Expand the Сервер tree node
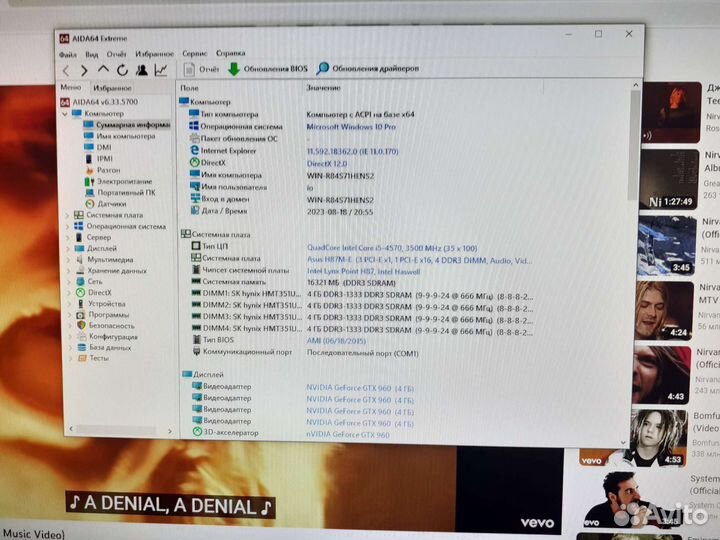 pyautogui.click(x=68, y=237)
